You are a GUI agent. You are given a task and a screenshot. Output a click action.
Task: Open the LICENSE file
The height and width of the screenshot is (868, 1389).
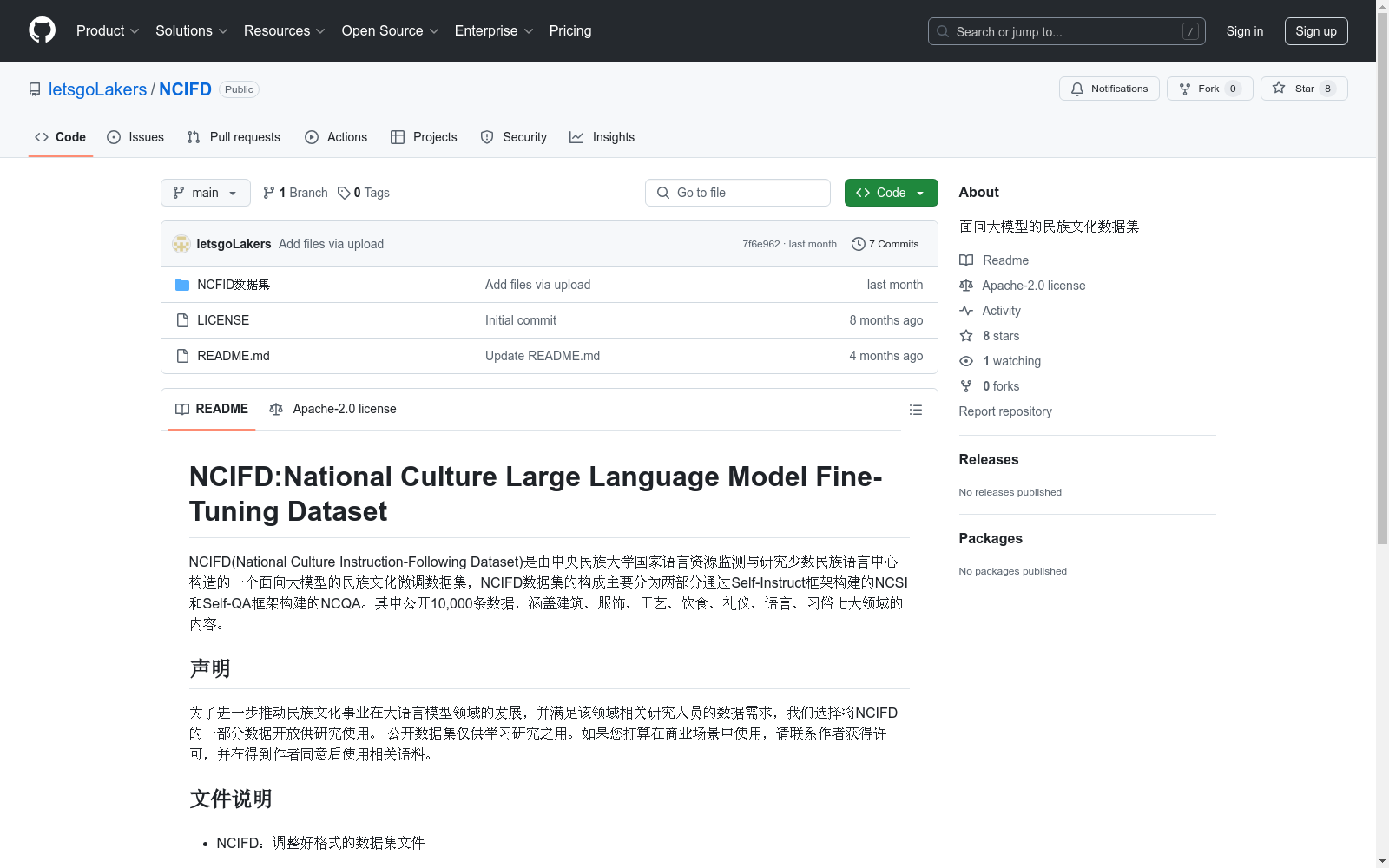(223, 320)
